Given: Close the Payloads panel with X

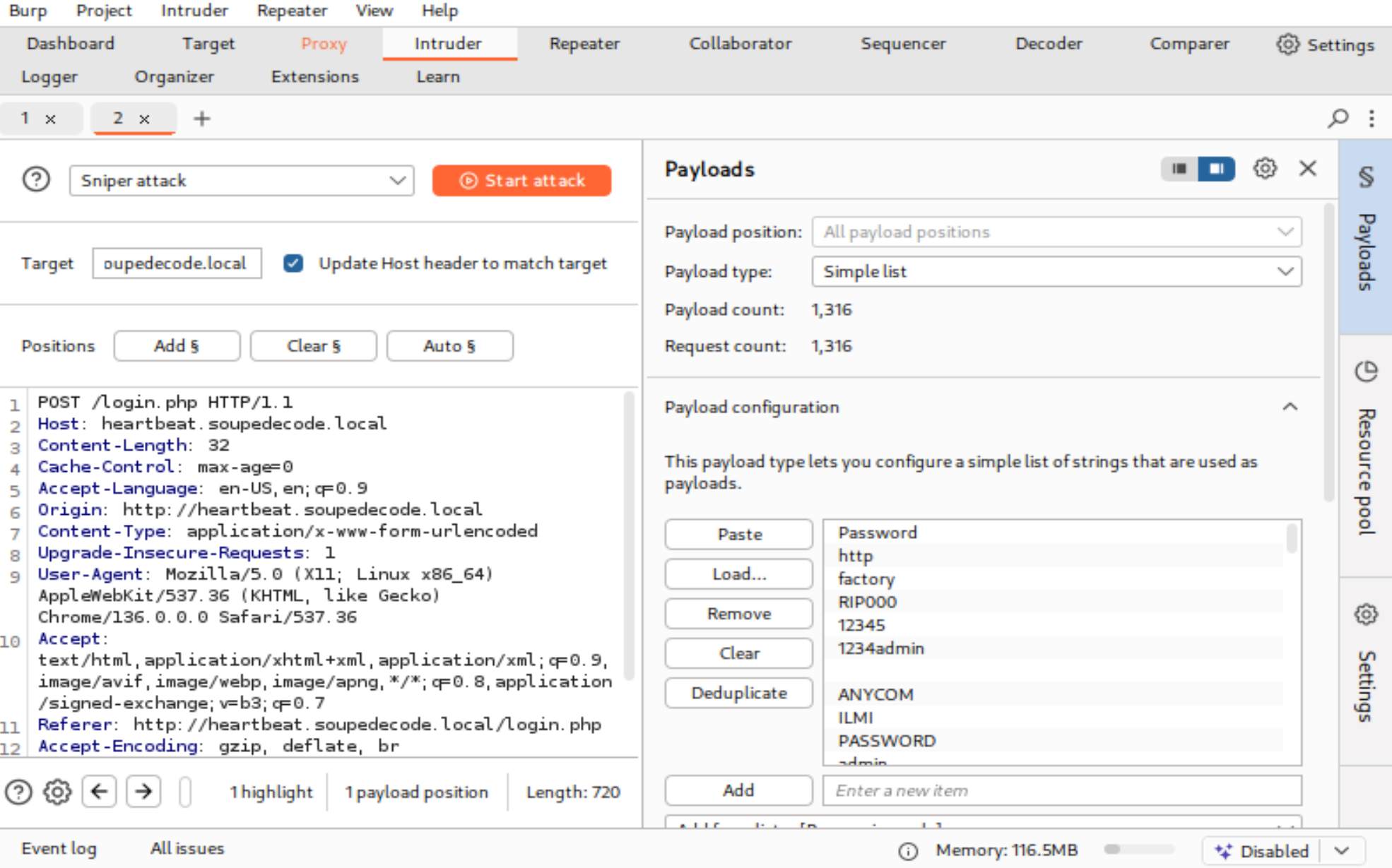Looking at the screenshot, I should tap(1308, 168).
